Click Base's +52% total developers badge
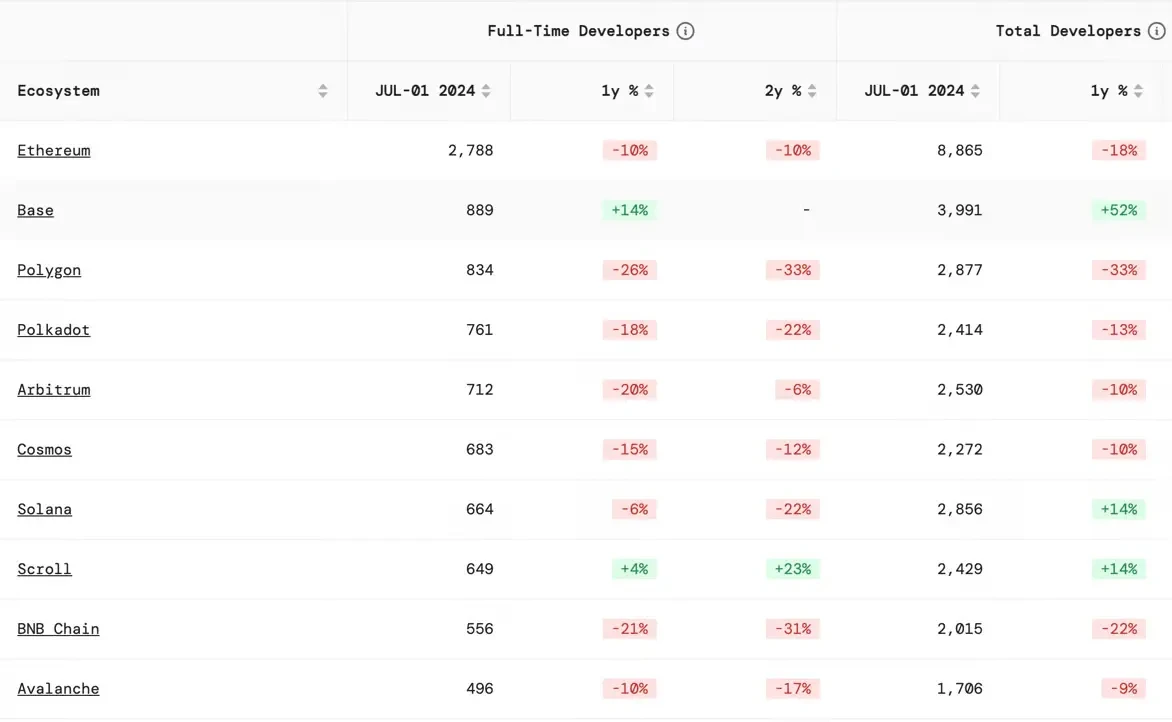1172x722 pixels. coord(1119,210)
